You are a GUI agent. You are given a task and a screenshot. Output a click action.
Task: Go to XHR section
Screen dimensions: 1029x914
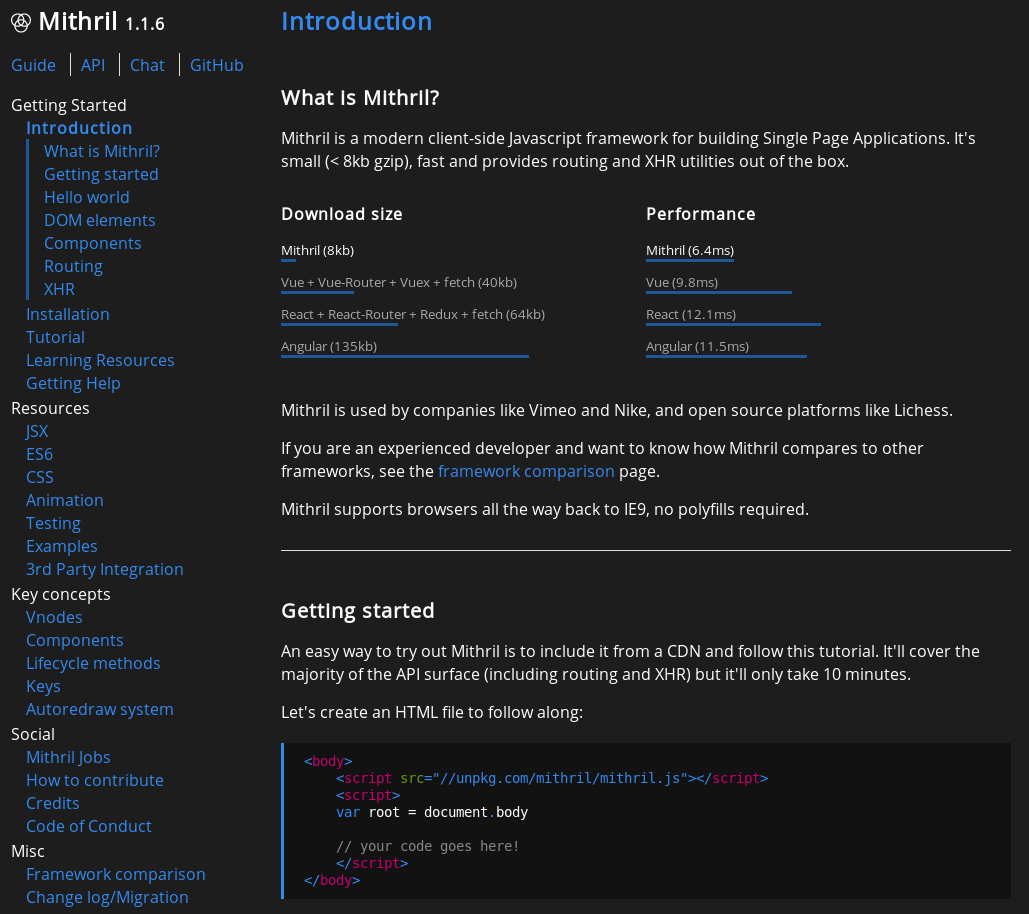coord(59,289)
